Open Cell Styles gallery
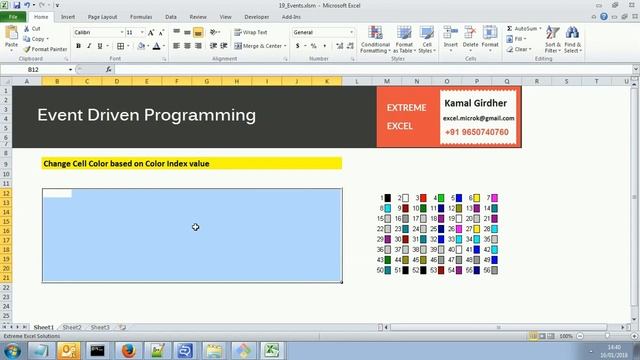The image size is (640, 360). click(427, 40)
